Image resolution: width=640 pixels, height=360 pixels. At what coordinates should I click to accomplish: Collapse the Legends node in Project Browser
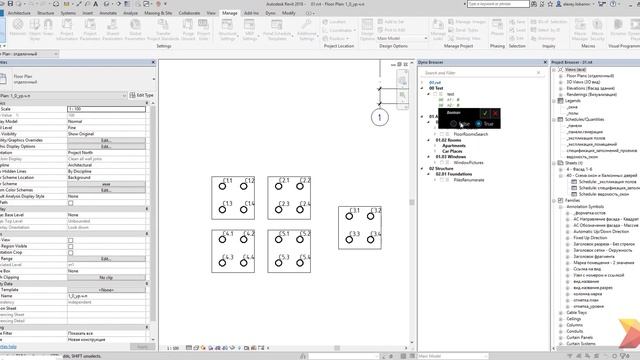click(554, 101)
